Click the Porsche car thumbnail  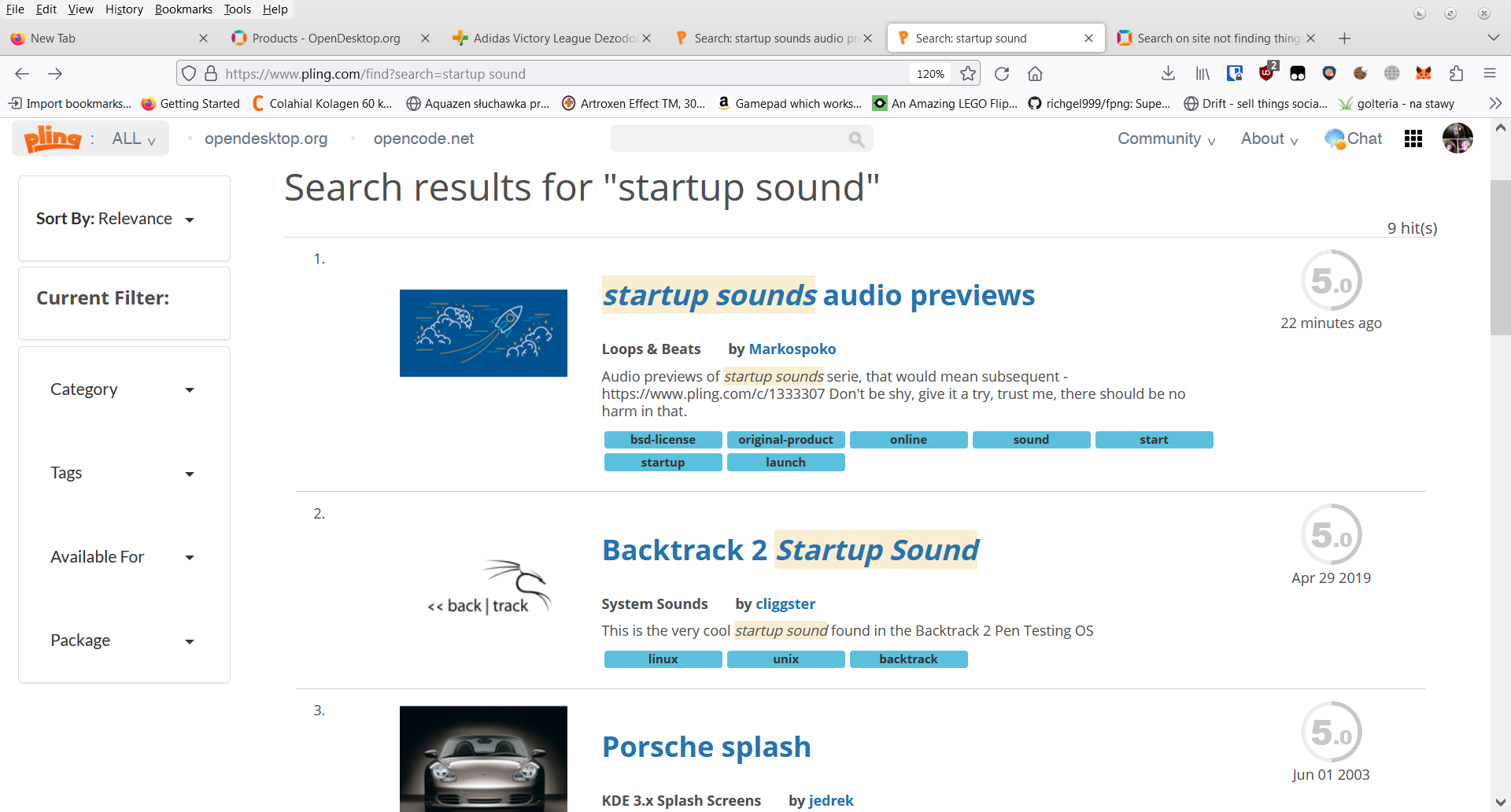point(483,758)
